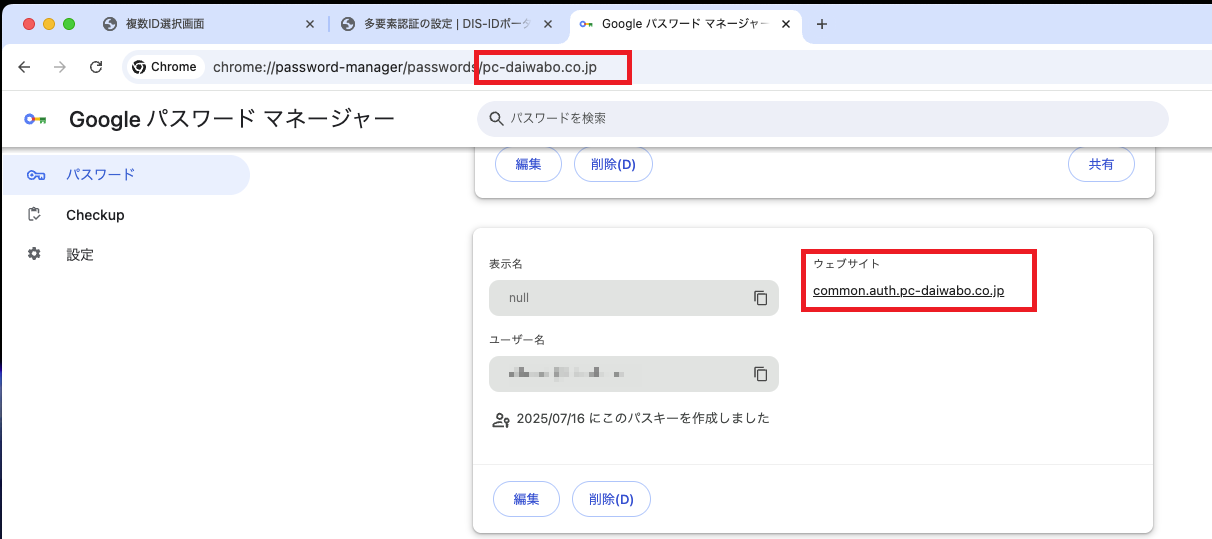Viewport: 1212px width, 539px height.
Task: Click the 共有 share button
Action: pos(1101,165)
